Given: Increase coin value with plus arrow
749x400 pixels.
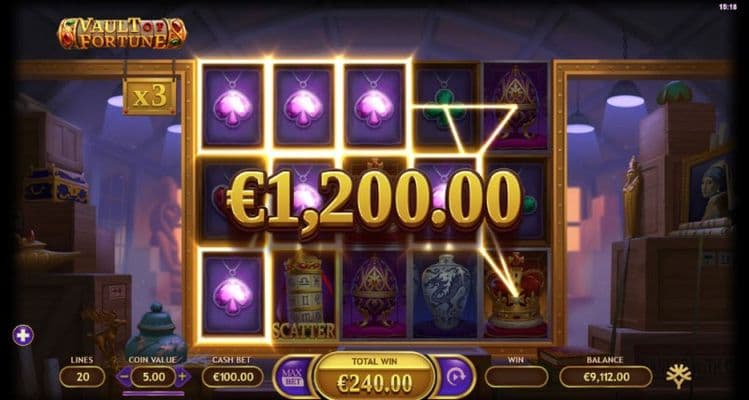Looking at the screenshot, I should 182,377.
